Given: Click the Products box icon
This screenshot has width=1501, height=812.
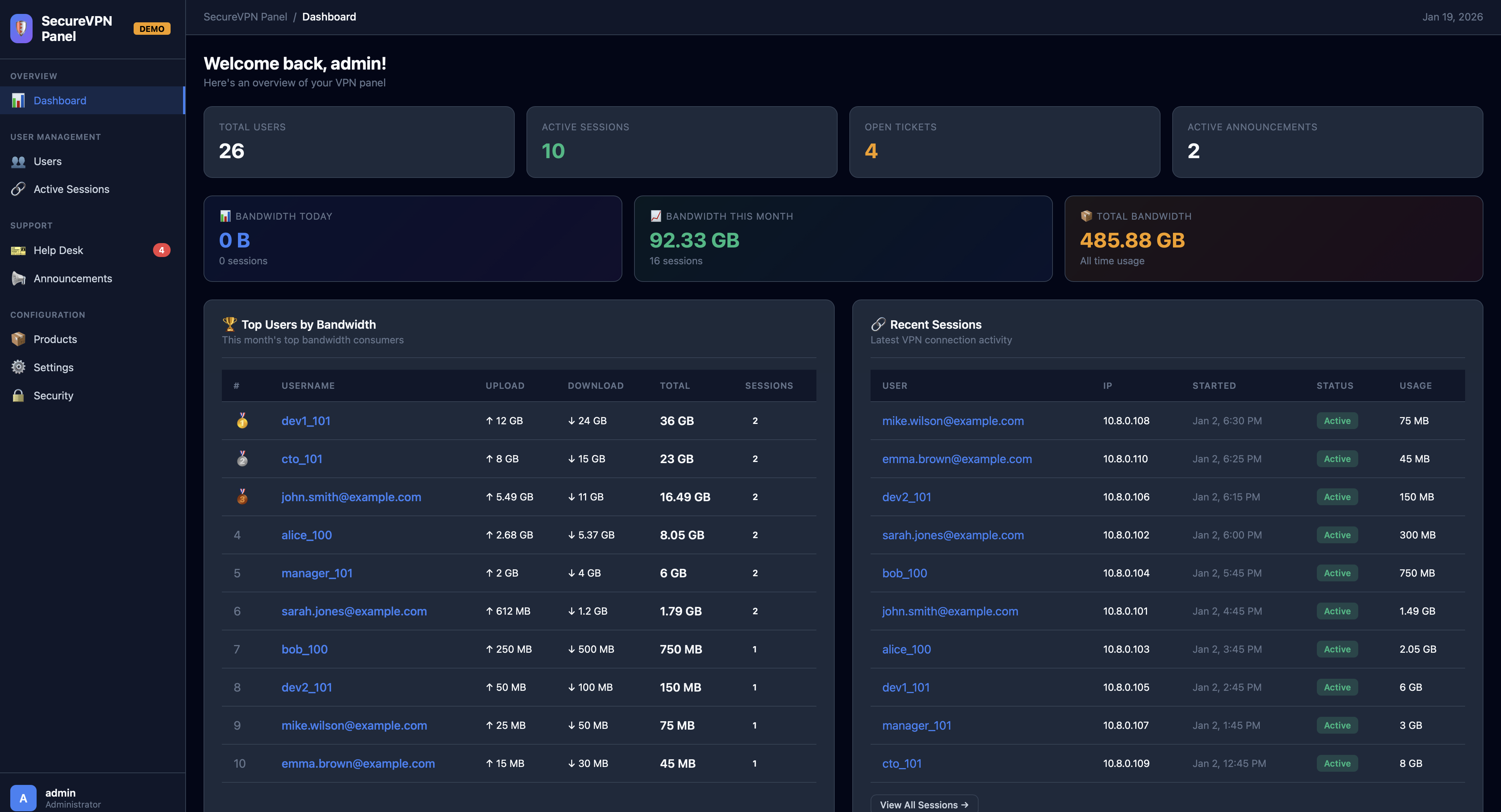Looking at the screenshot, I should point(18,339).
